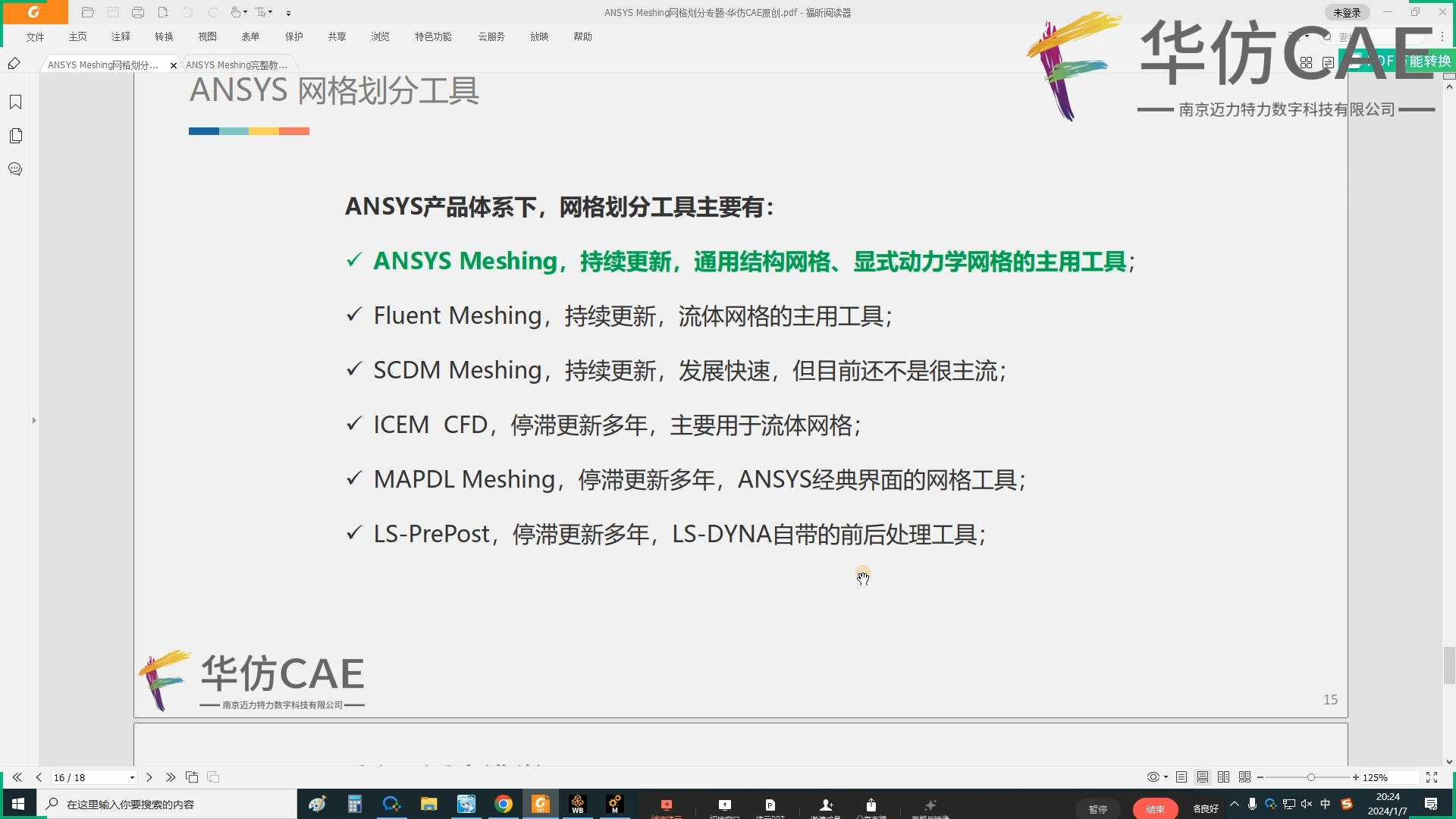The width and height of the screenshot is (1456, 819).
Task: Open the 注释 ribbon tab
Action: 121,36
